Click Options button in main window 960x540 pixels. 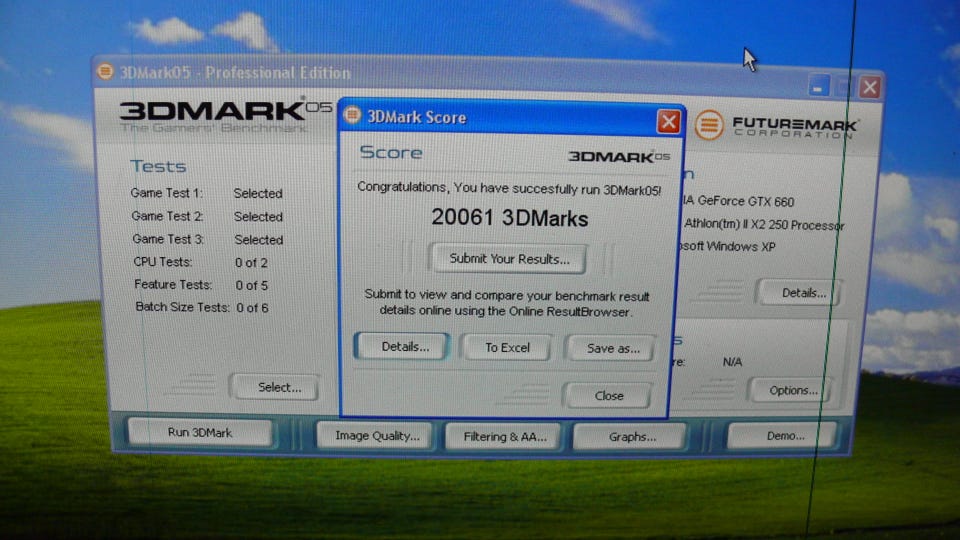[792, 390]
